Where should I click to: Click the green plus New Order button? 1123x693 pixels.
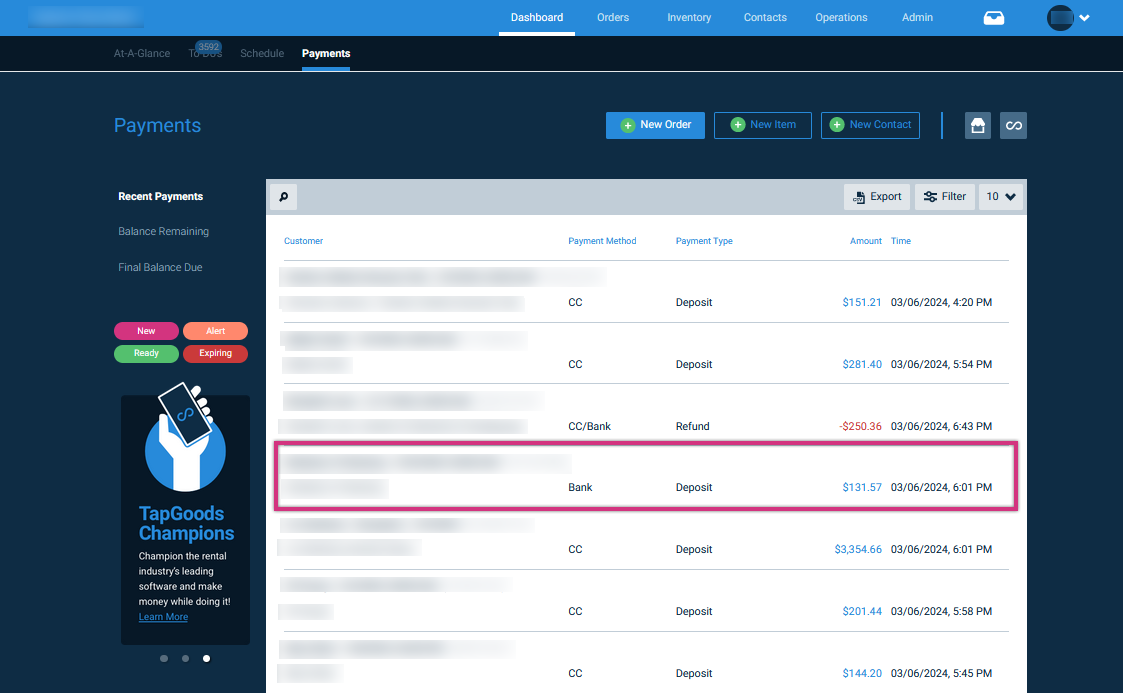click(655, 125)
